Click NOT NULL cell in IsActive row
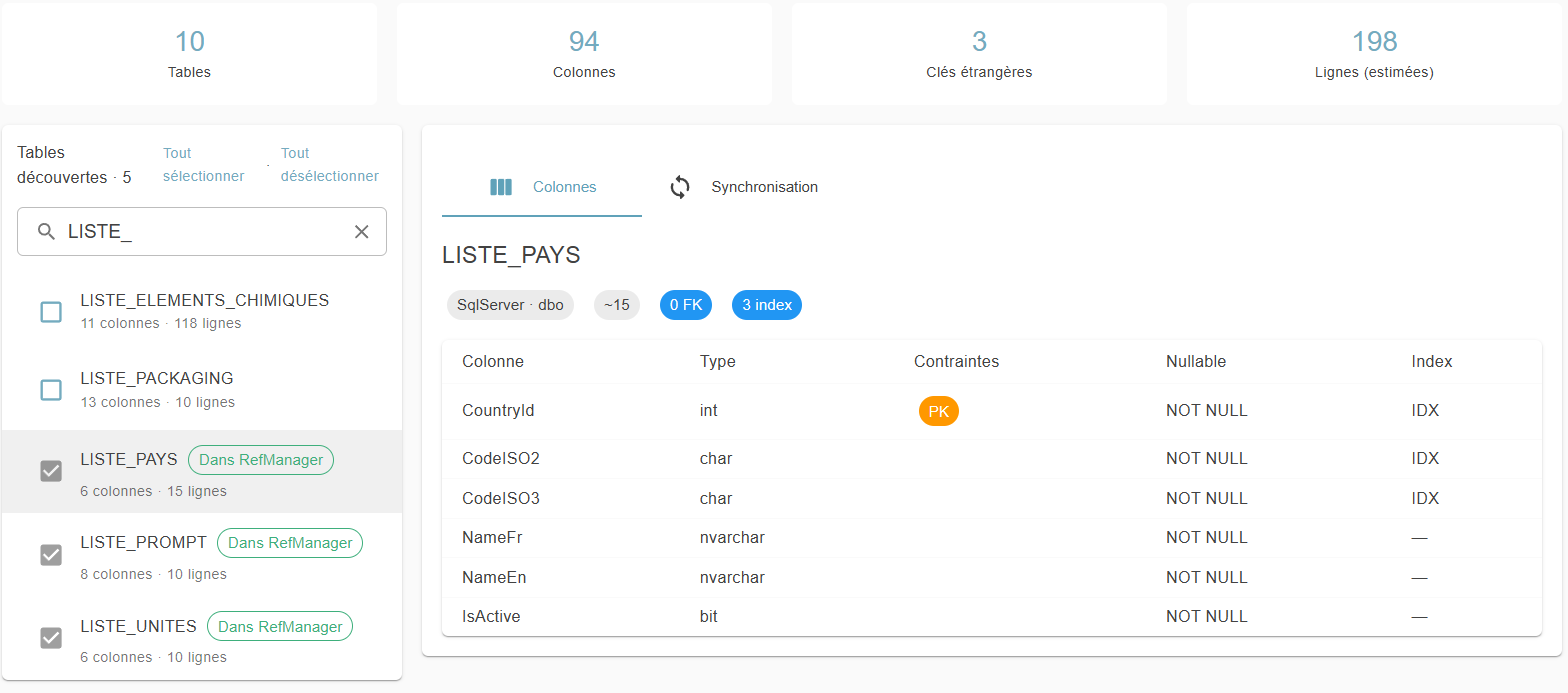 1207,616
